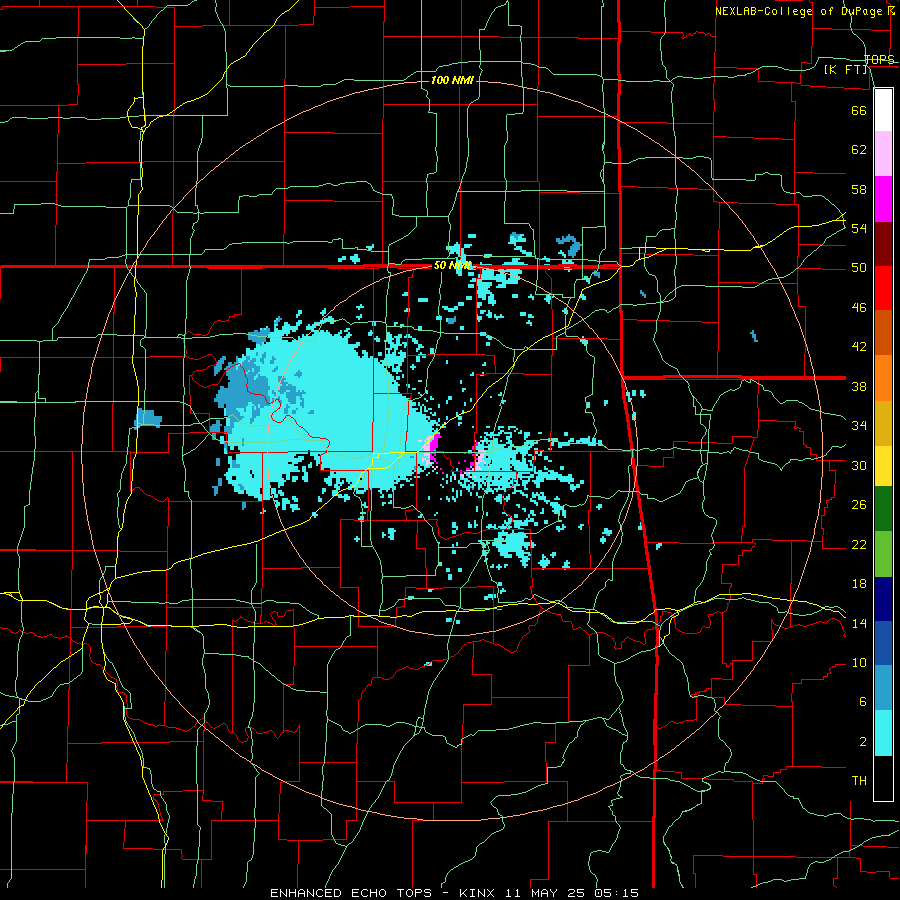
Task: Click the 50 legend value
Action: point(859,268)
